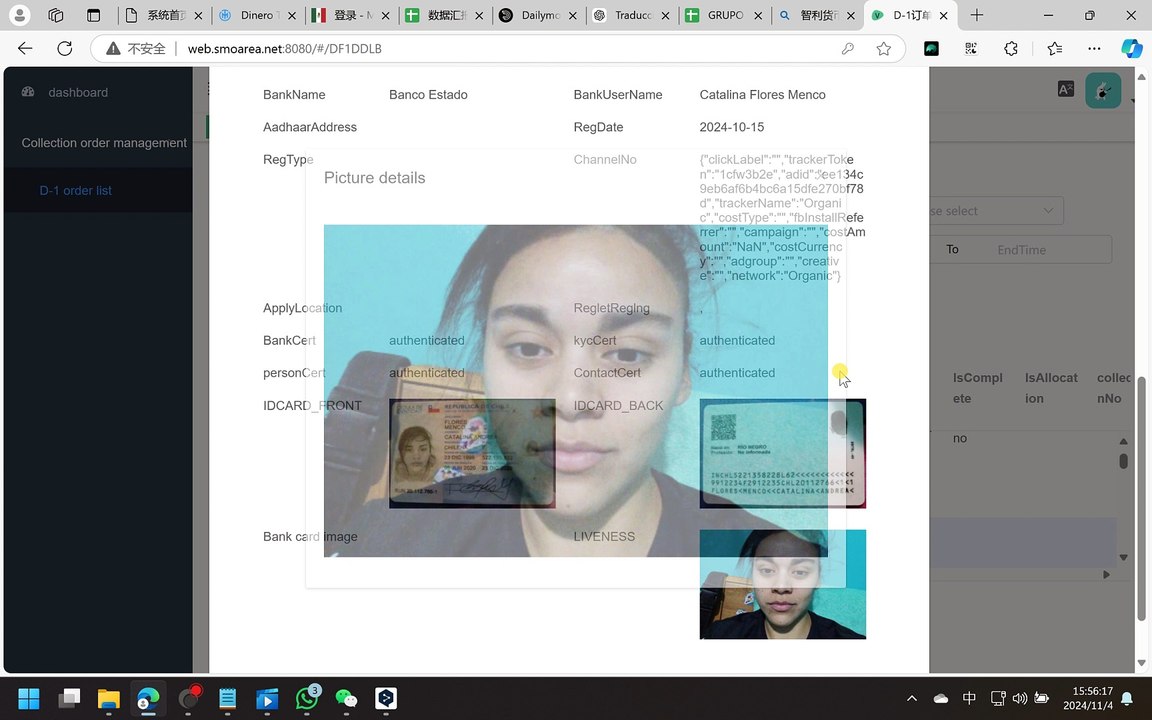Open the IDCARD_BACK thumbnail image
The height and width of the screenshot is (720, 1152).
(782, 453)
